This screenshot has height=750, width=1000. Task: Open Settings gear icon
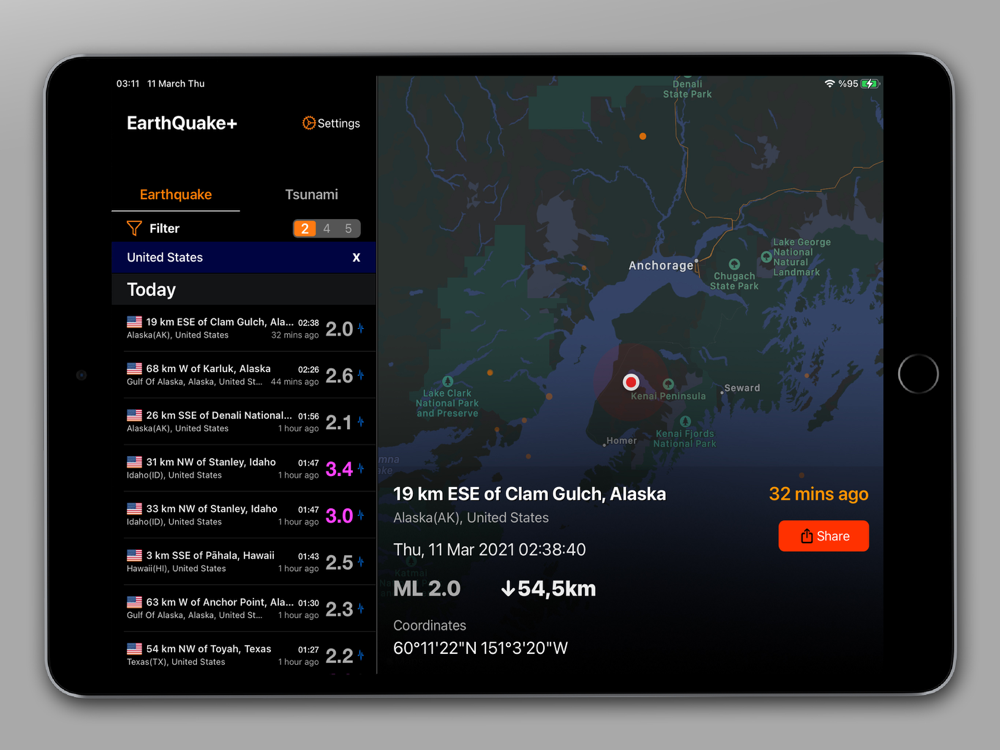[309, 123]
